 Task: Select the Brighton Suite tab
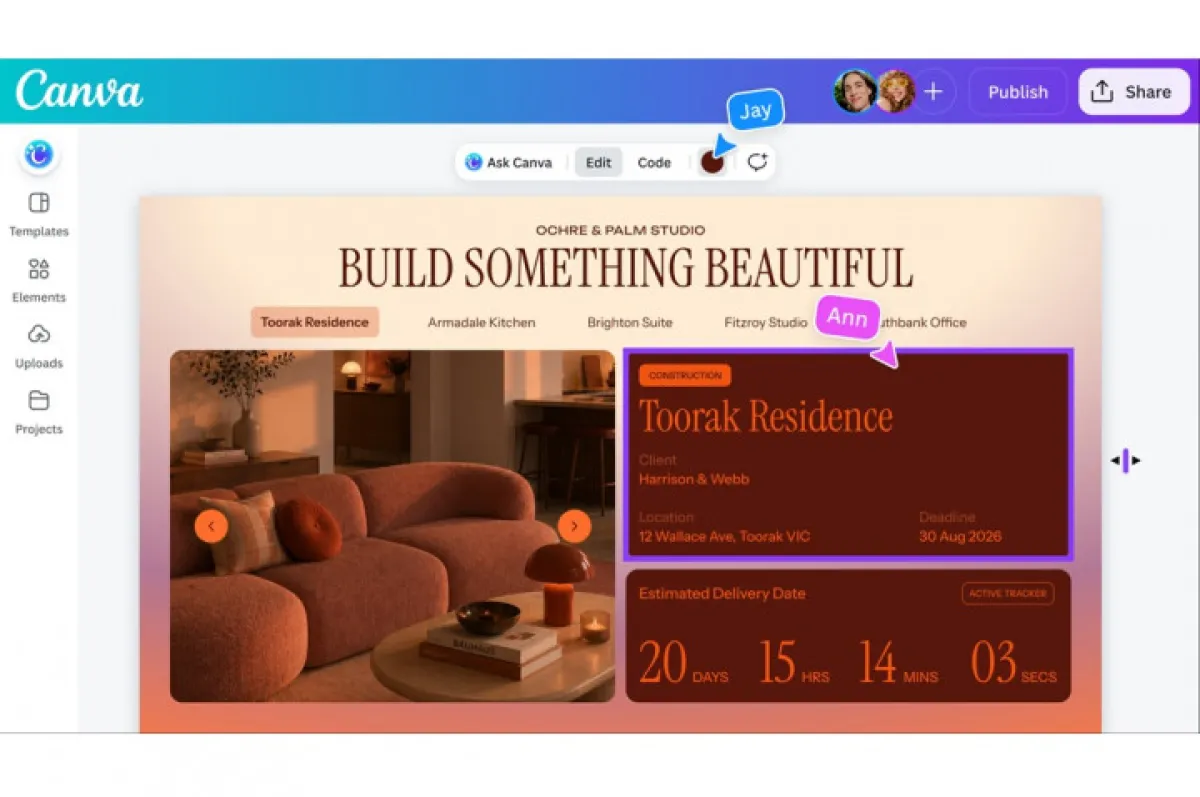tap(630, 322)
